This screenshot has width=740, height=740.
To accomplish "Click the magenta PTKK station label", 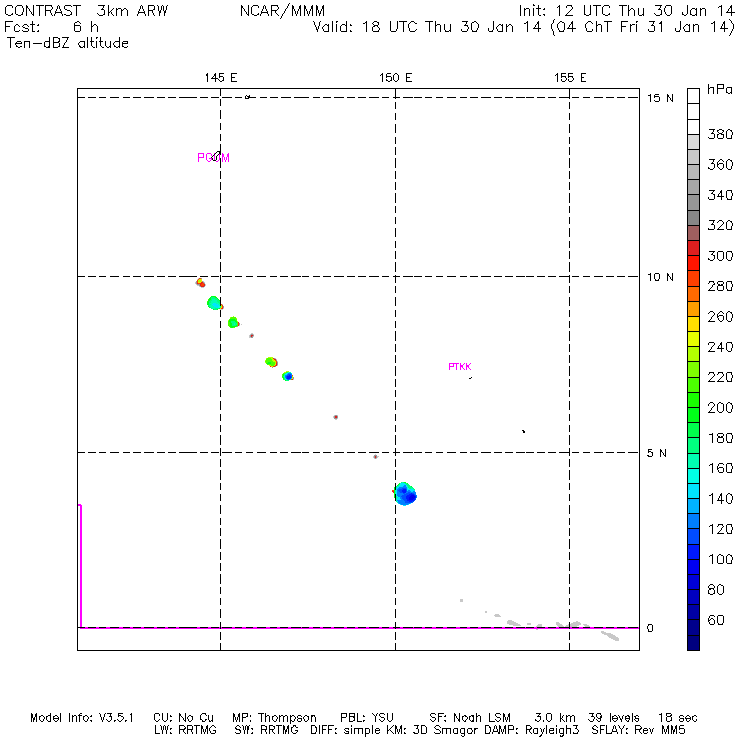I will [460, 367].
